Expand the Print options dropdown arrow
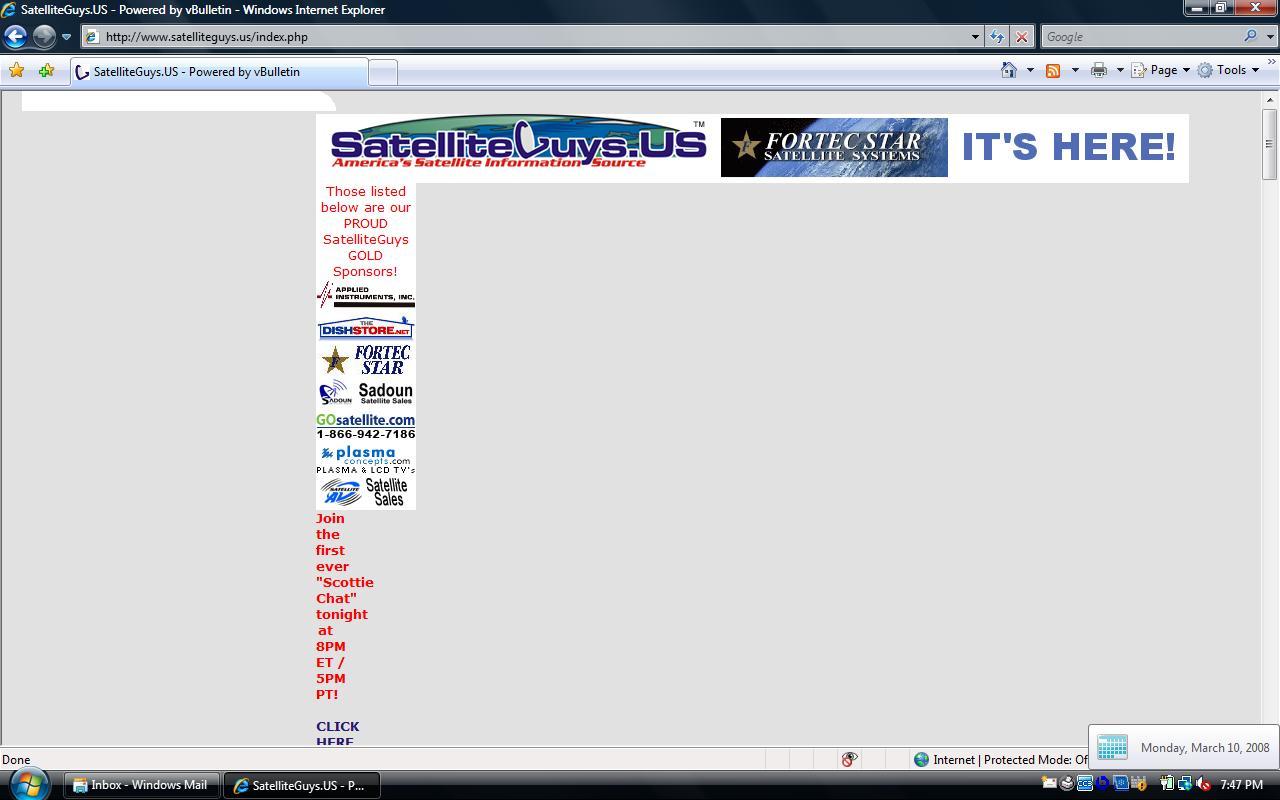The image size is (1280, 800). [x=1119, y=70]
